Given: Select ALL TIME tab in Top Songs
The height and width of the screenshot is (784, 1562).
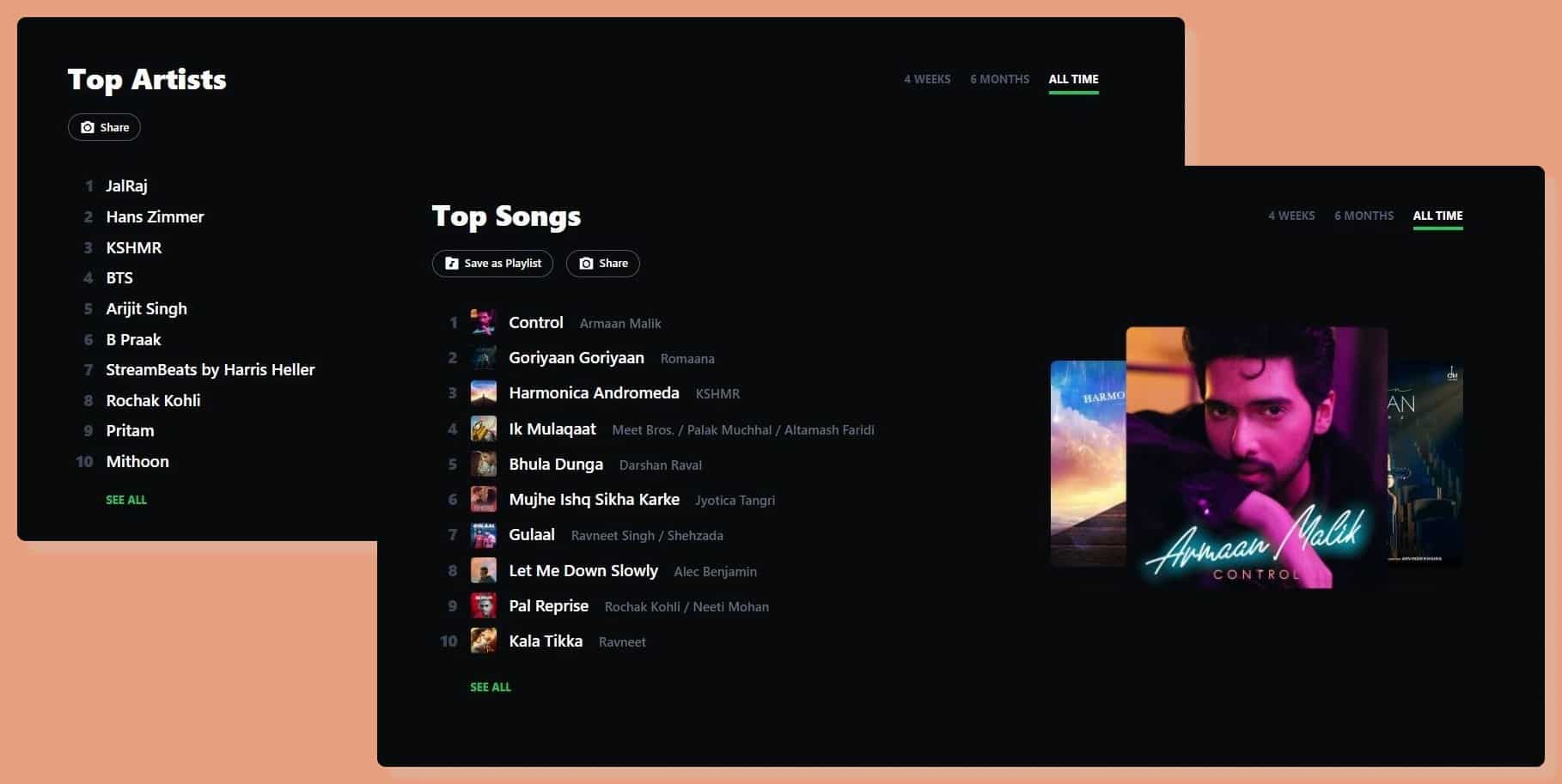Looking at the screenshot, I should pyautogui.click(x=1437, y=216).
